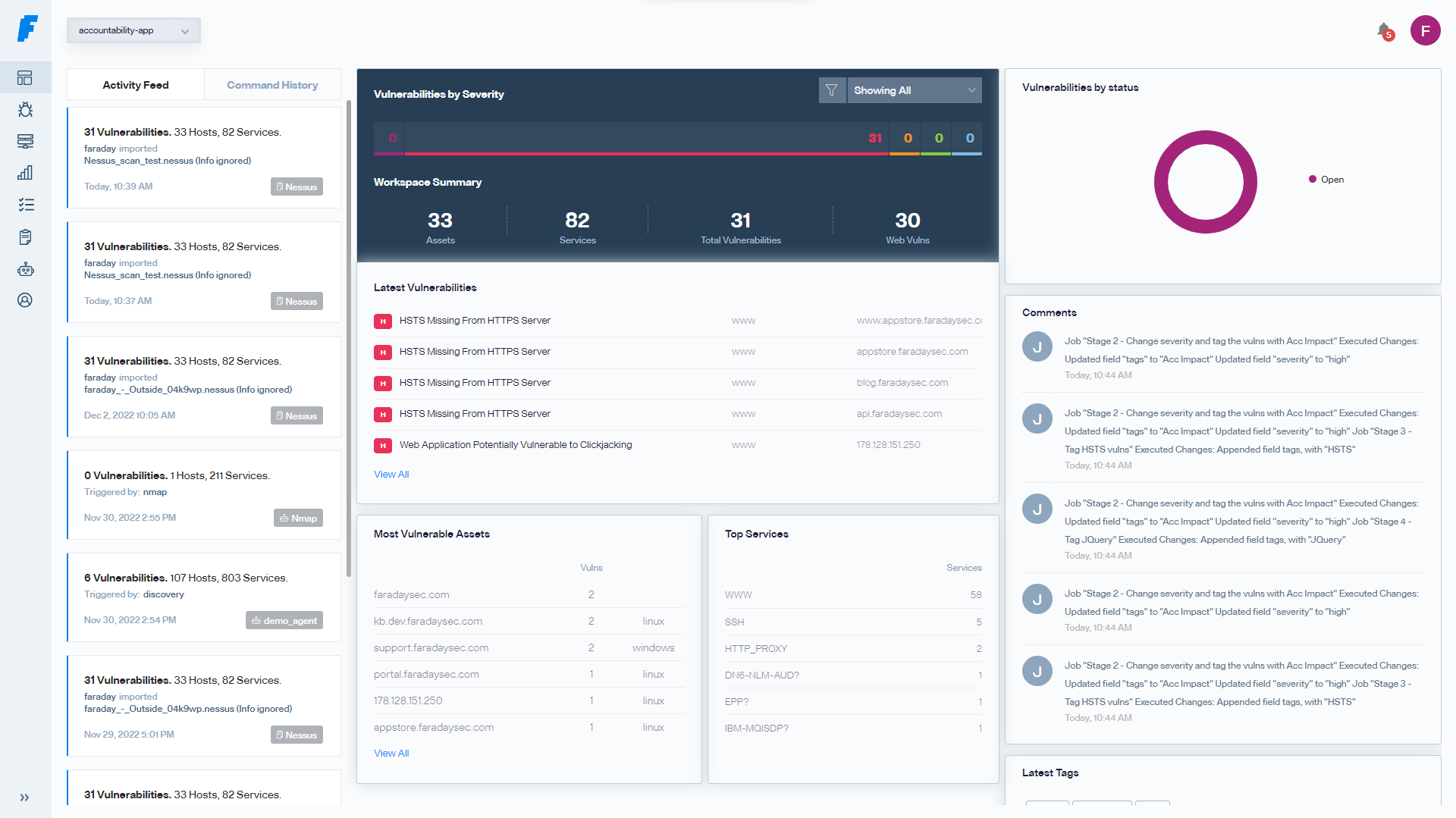The height and width of the screenshot is (818, 1456).
Task: Open the user account sidebar icon
Action: tap(25, 300)
